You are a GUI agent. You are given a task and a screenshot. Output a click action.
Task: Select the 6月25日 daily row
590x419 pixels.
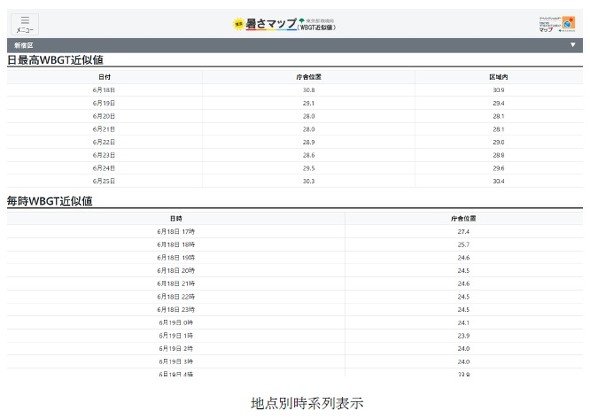coord(295,181)
